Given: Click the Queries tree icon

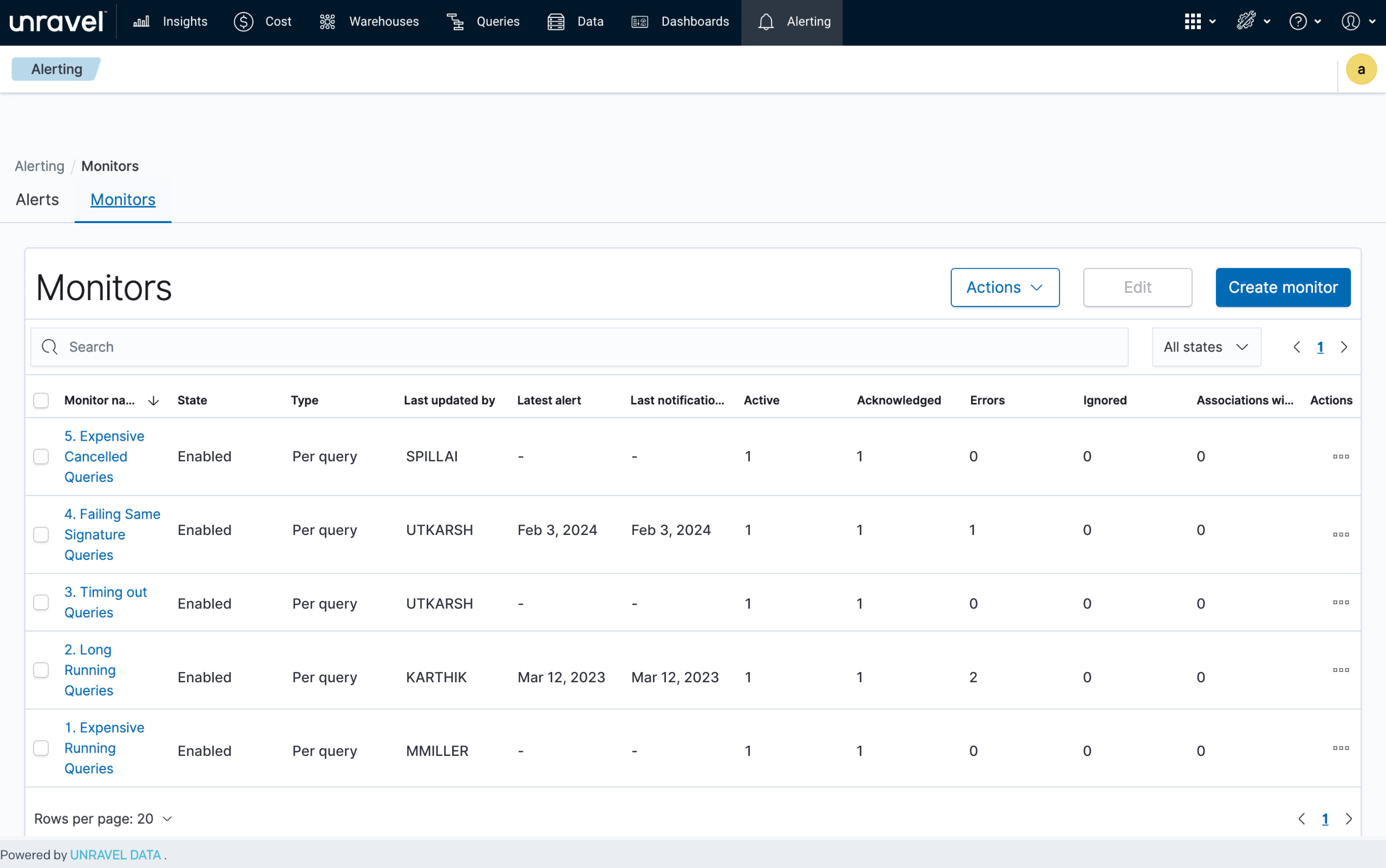Looking at the screenshot, I should click(455, 22).
